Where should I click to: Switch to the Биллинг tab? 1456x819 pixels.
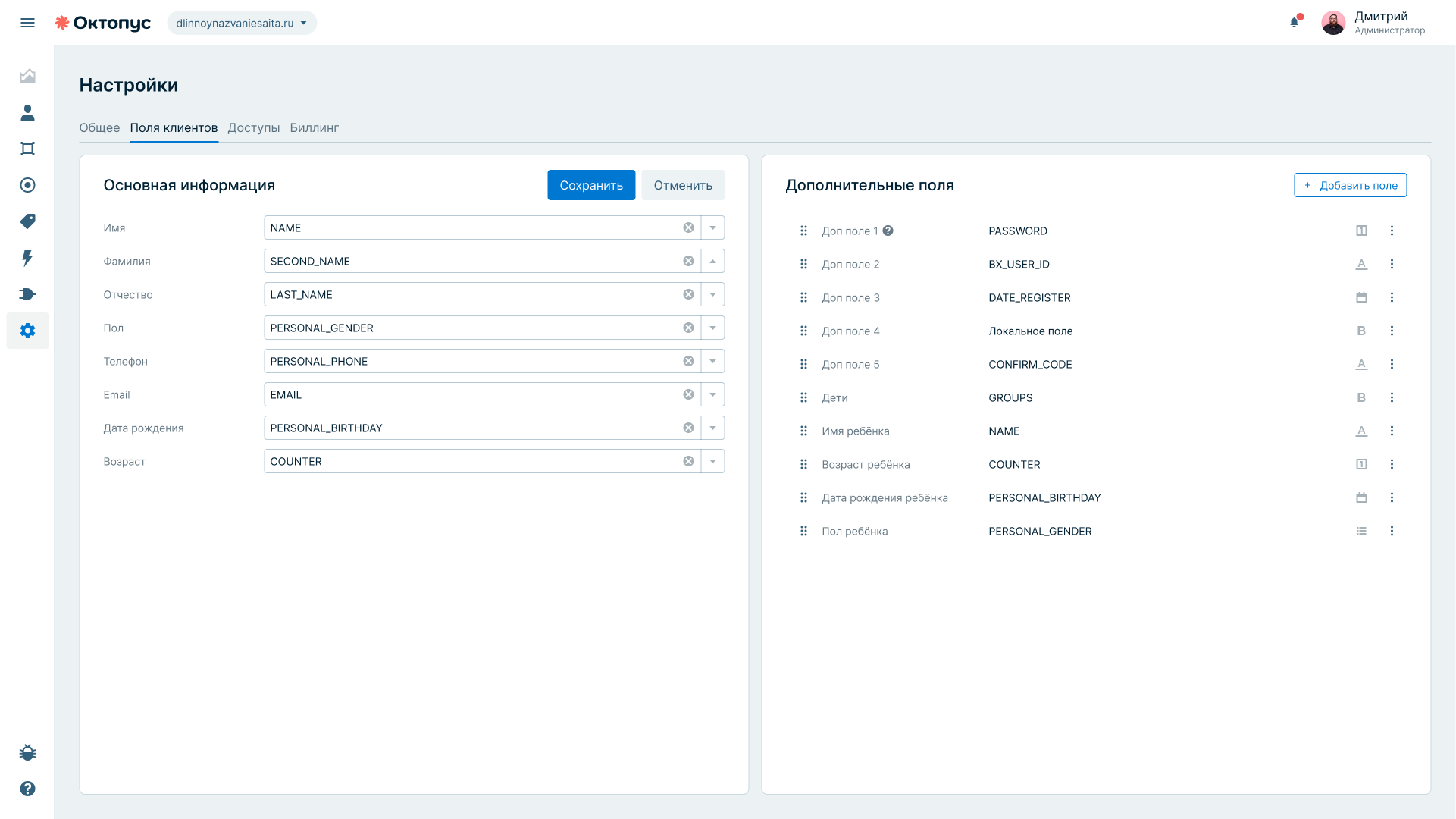pyautogui.click(x=314, y=127)
